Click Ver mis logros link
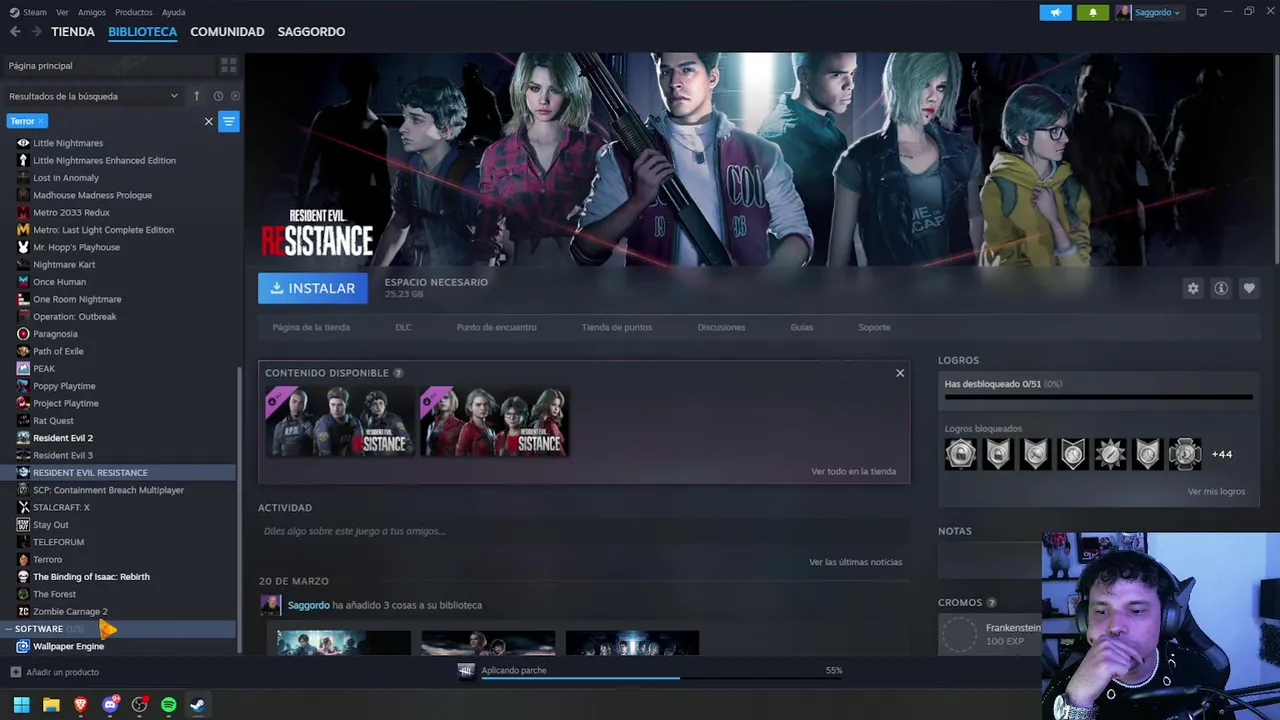 pyautogui.click(x=1216, y=491)
